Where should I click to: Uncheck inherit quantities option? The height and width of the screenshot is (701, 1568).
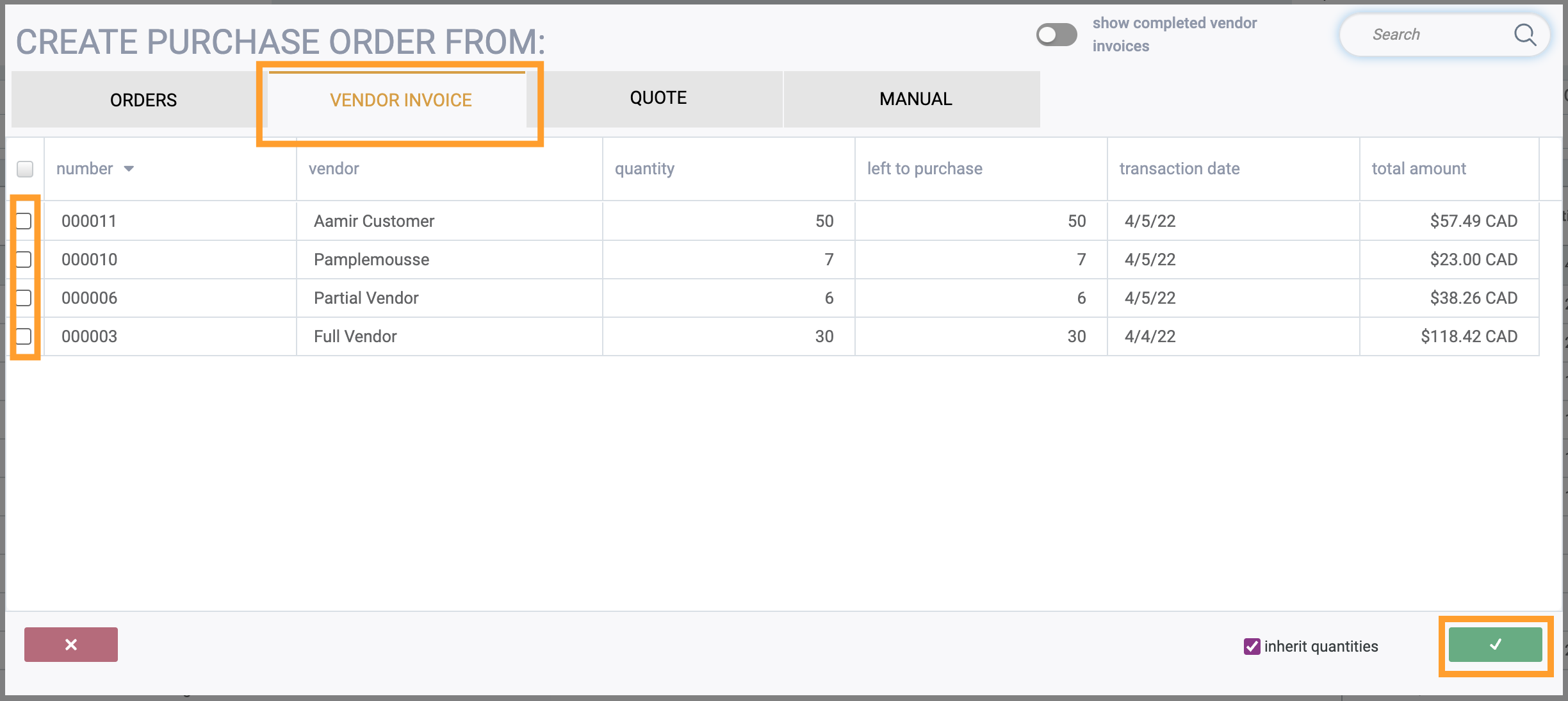pos(1252,647)
